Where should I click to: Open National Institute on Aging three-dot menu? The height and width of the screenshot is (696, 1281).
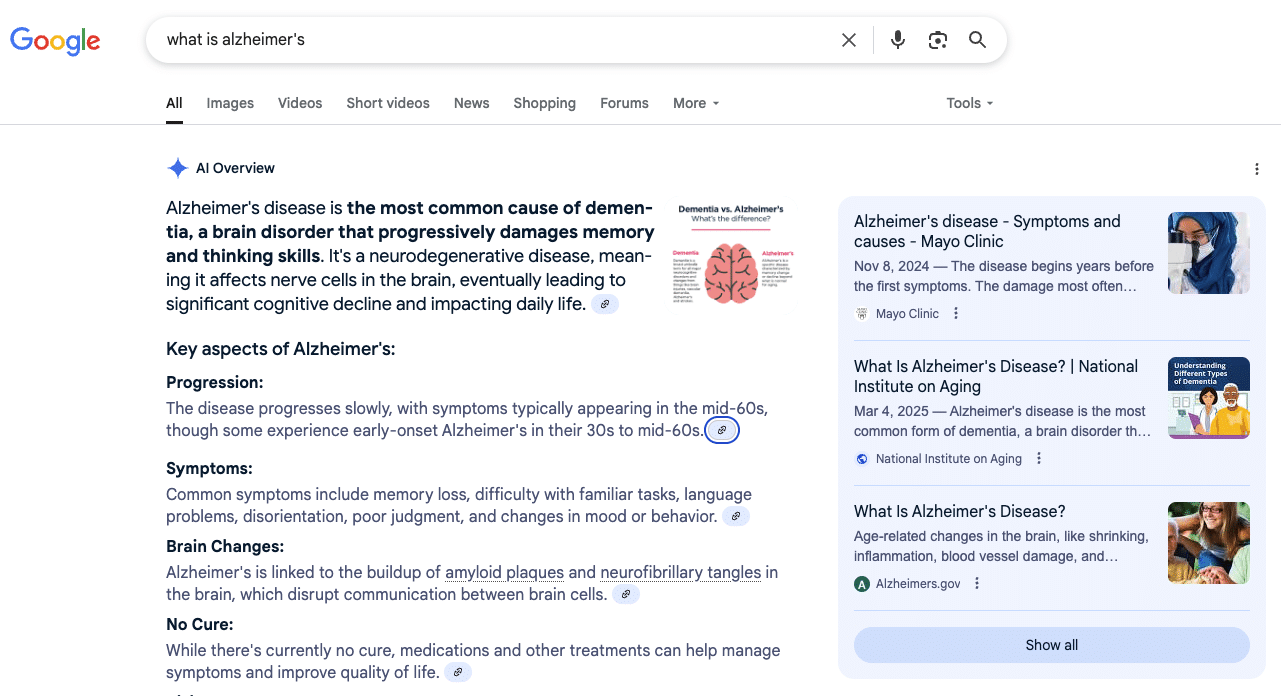[1039, 459]
